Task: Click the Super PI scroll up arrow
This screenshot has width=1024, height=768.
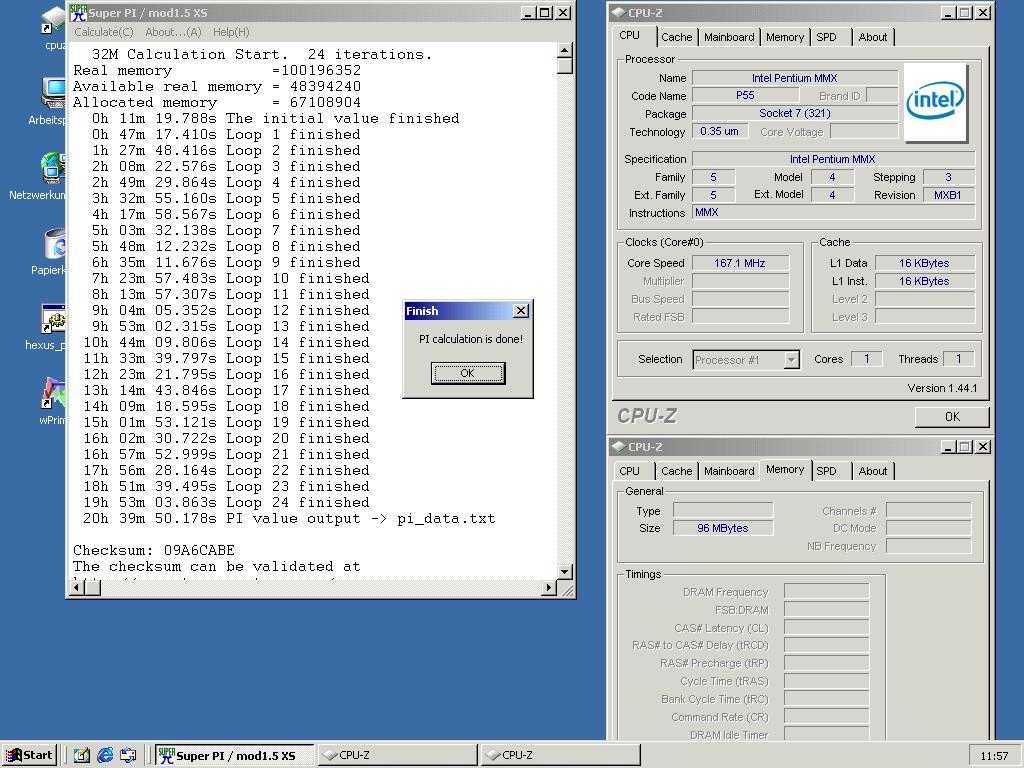Action: pyautogui.click(x=565, y=51)
